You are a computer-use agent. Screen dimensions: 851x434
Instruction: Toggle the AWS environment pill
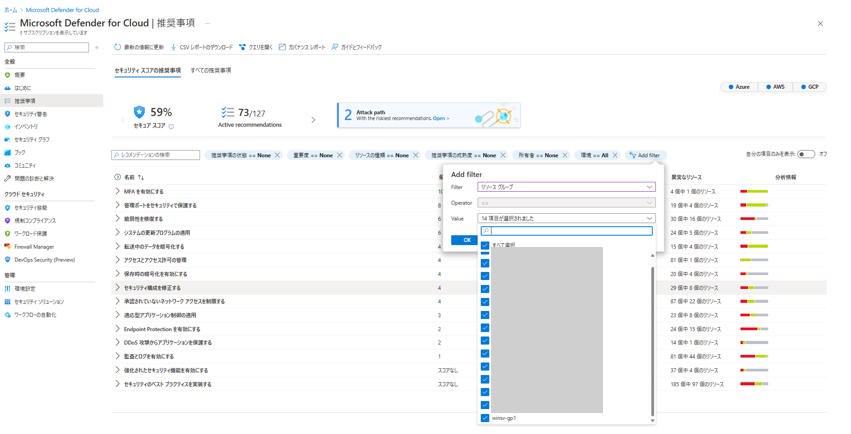[x=776, y=87]
